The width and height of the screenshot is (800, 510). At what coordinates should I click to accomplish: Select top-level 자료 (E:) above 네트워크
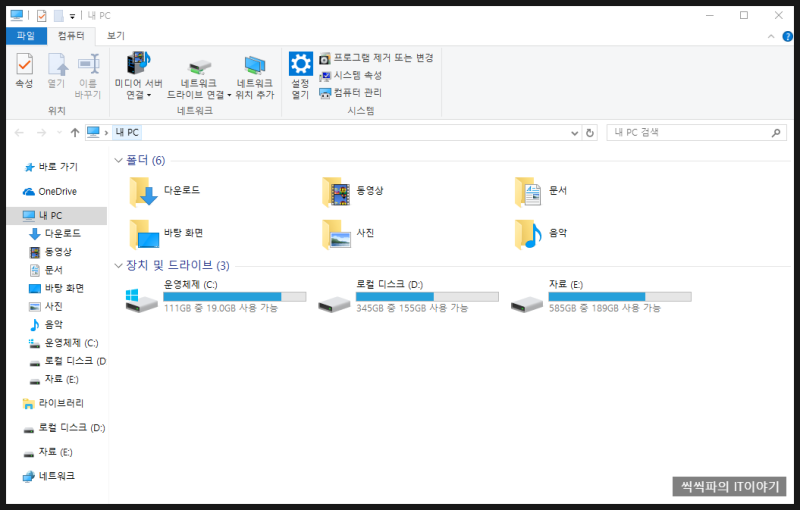click(x=48, y=452)
